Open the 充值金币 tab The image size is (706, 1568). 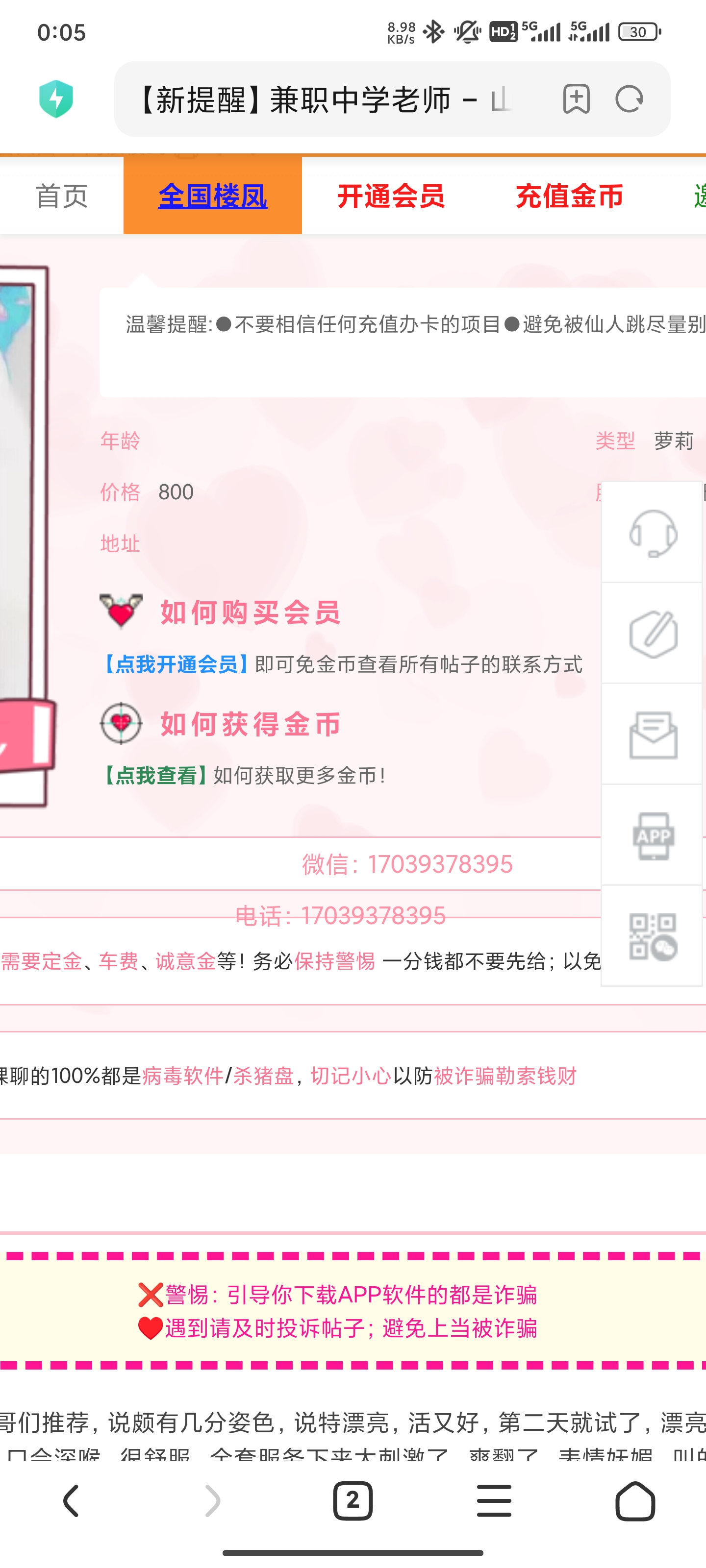coord(569,196)
